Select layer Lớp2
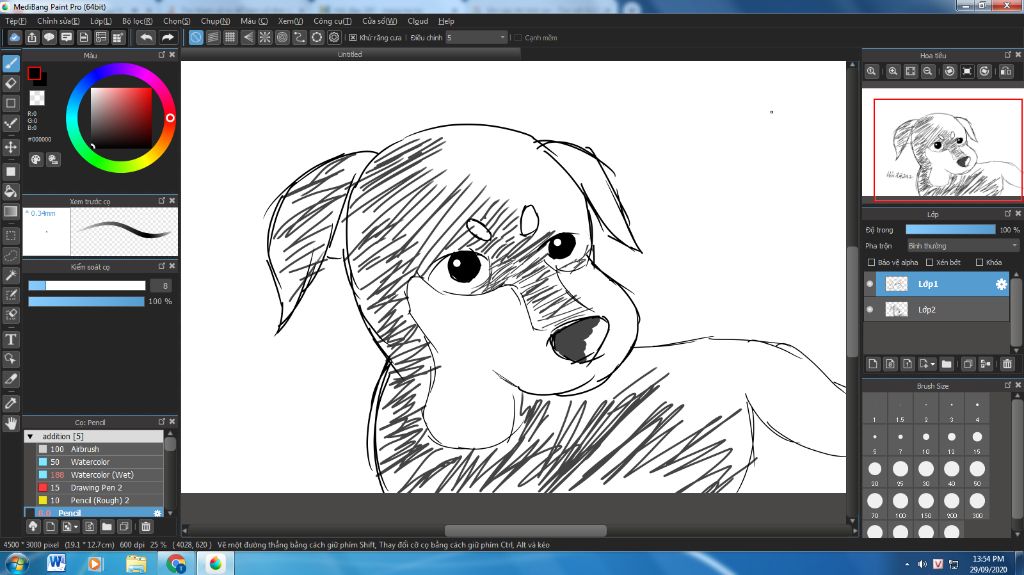Screen dimensions: 1024x575 [936, 310]
